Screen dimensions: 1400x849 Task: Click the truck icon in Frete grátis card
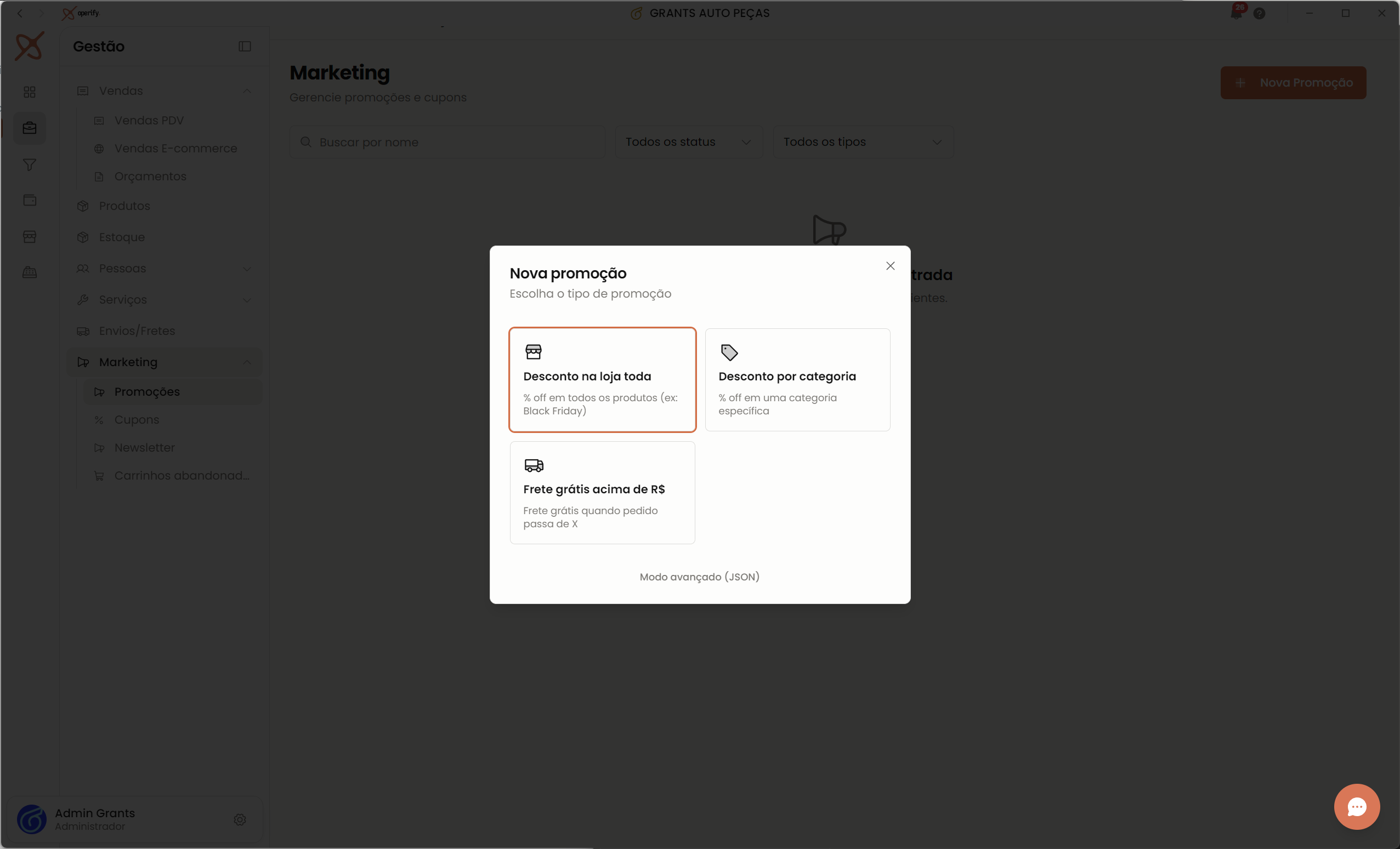(x=534, y=465)
